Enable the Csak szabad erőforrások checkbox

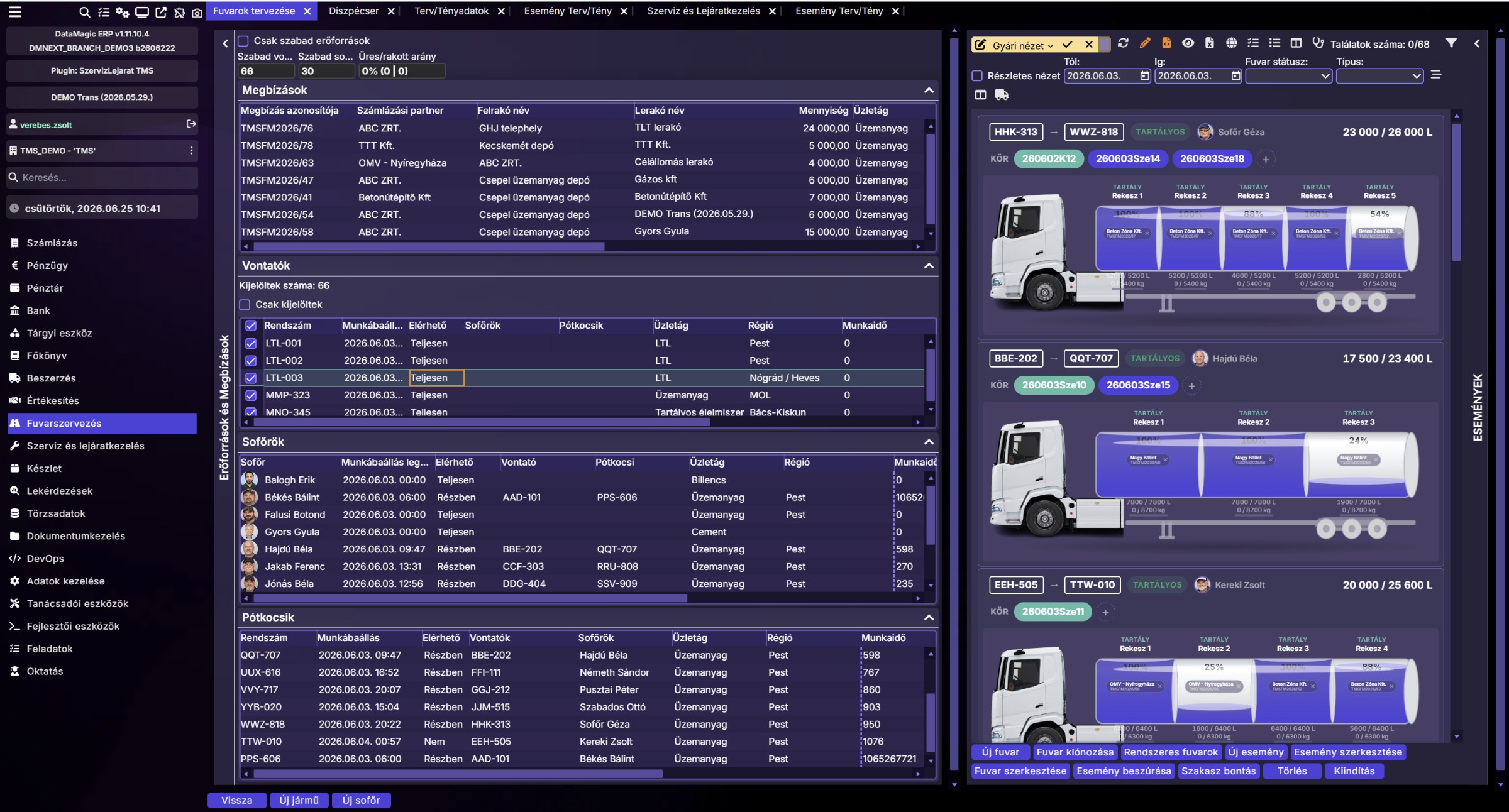243,41
